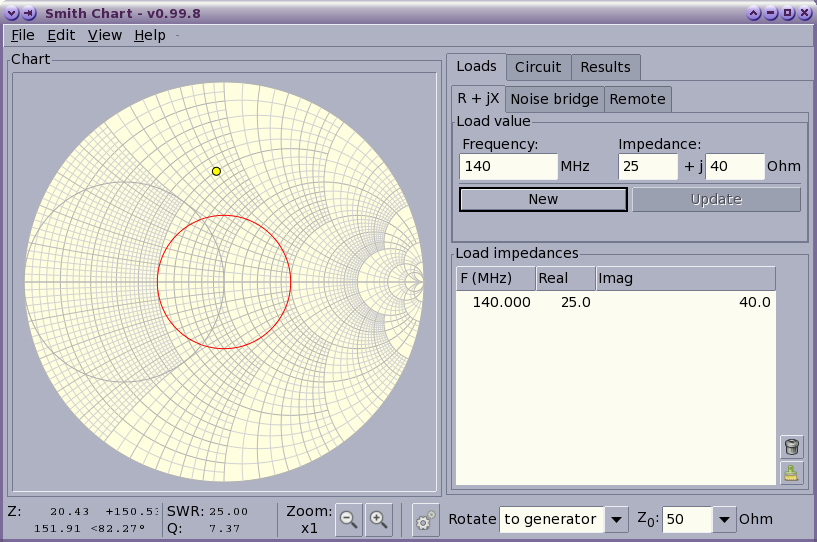Click the titlebar pin/sticky icon
Image resolution: width=817 pixels, height=542 pixels.
30,13
